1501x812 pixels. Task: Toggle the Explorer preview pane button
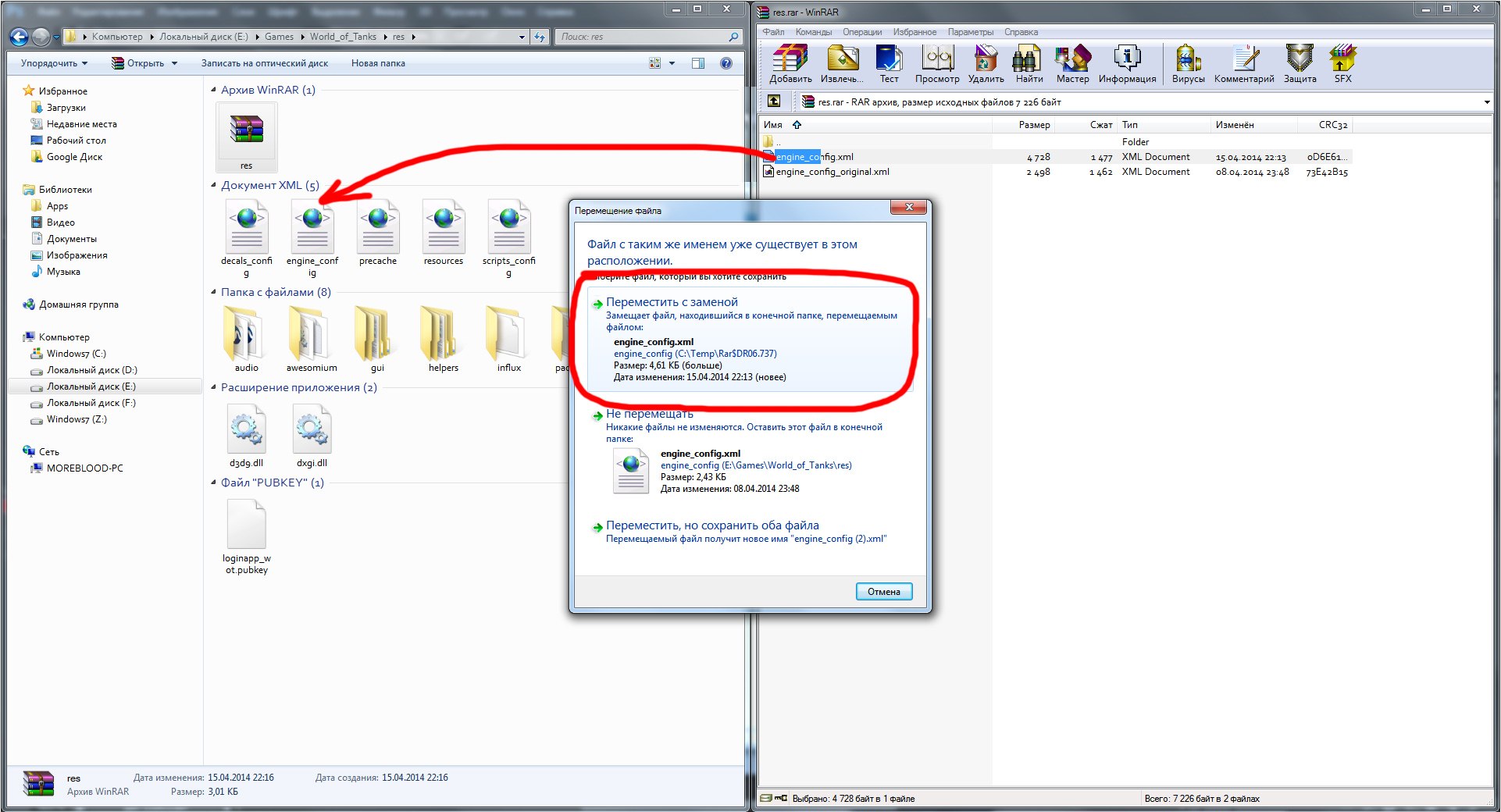click(698, 63)
